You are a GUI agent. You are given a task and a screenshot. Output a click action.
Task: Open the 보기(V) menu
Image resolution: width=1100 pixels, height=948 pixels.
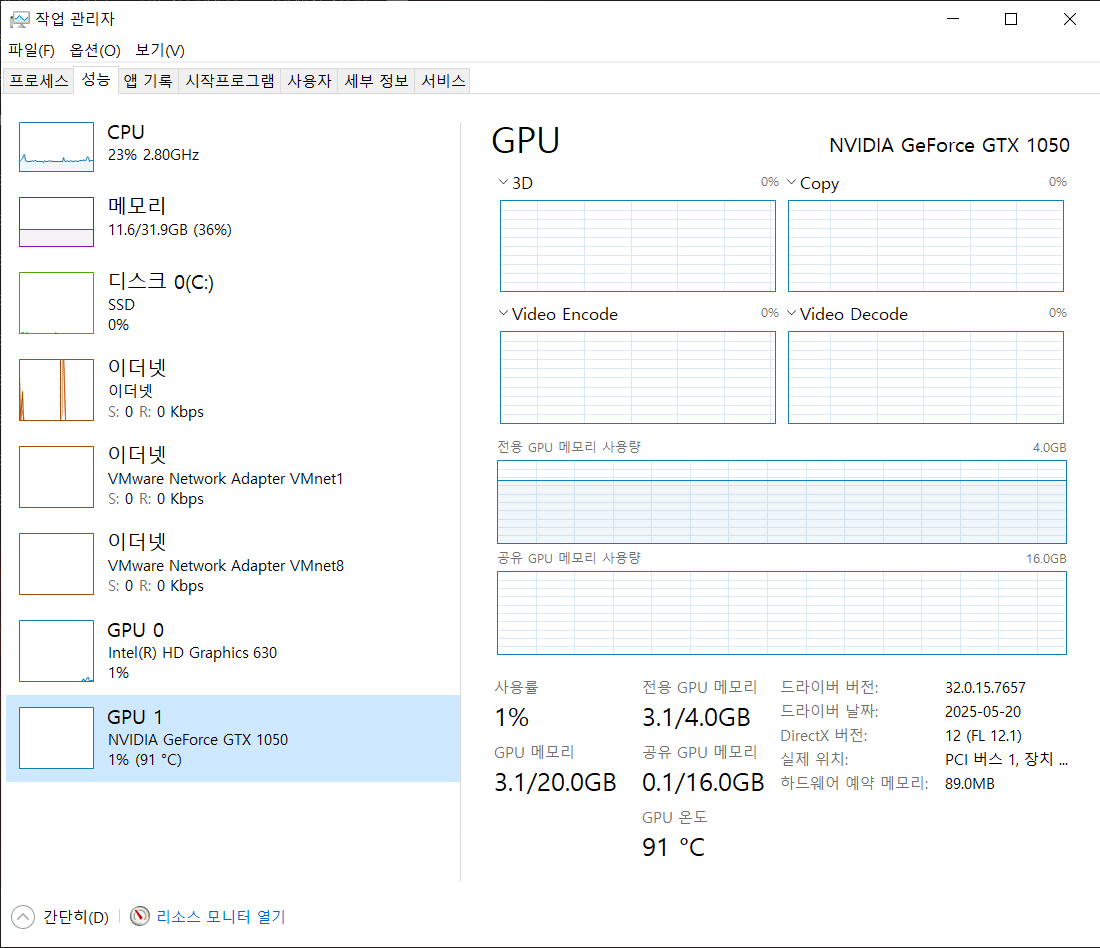(160, 51)
